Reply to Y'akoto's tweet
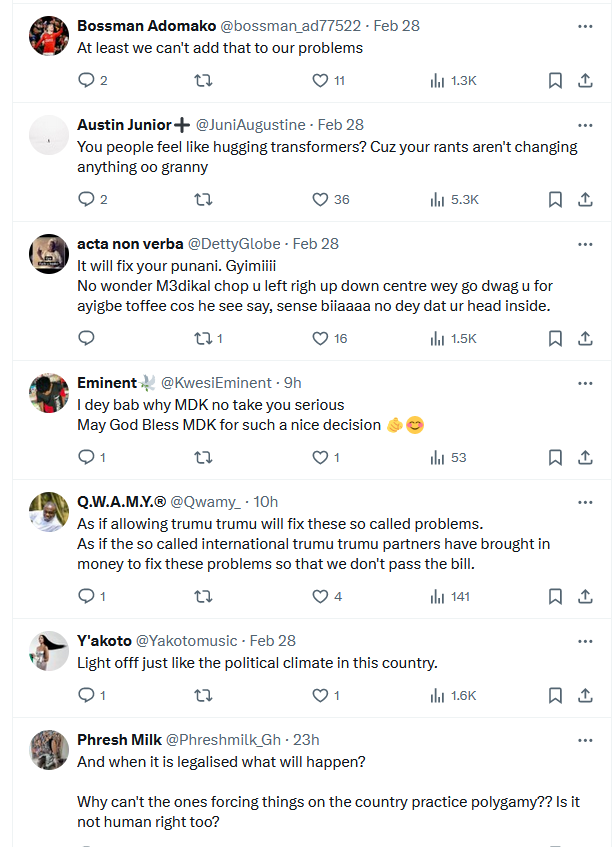The width and height of the screenshot is (613, 847). click(86, 695)
